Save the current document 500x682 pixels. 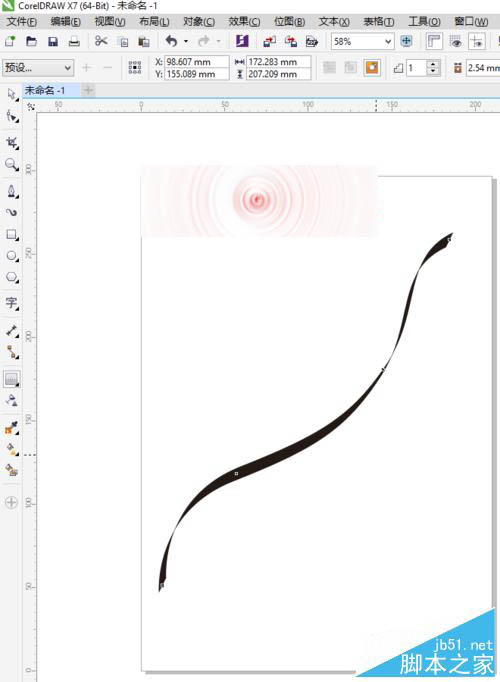[x=53, y=41]
